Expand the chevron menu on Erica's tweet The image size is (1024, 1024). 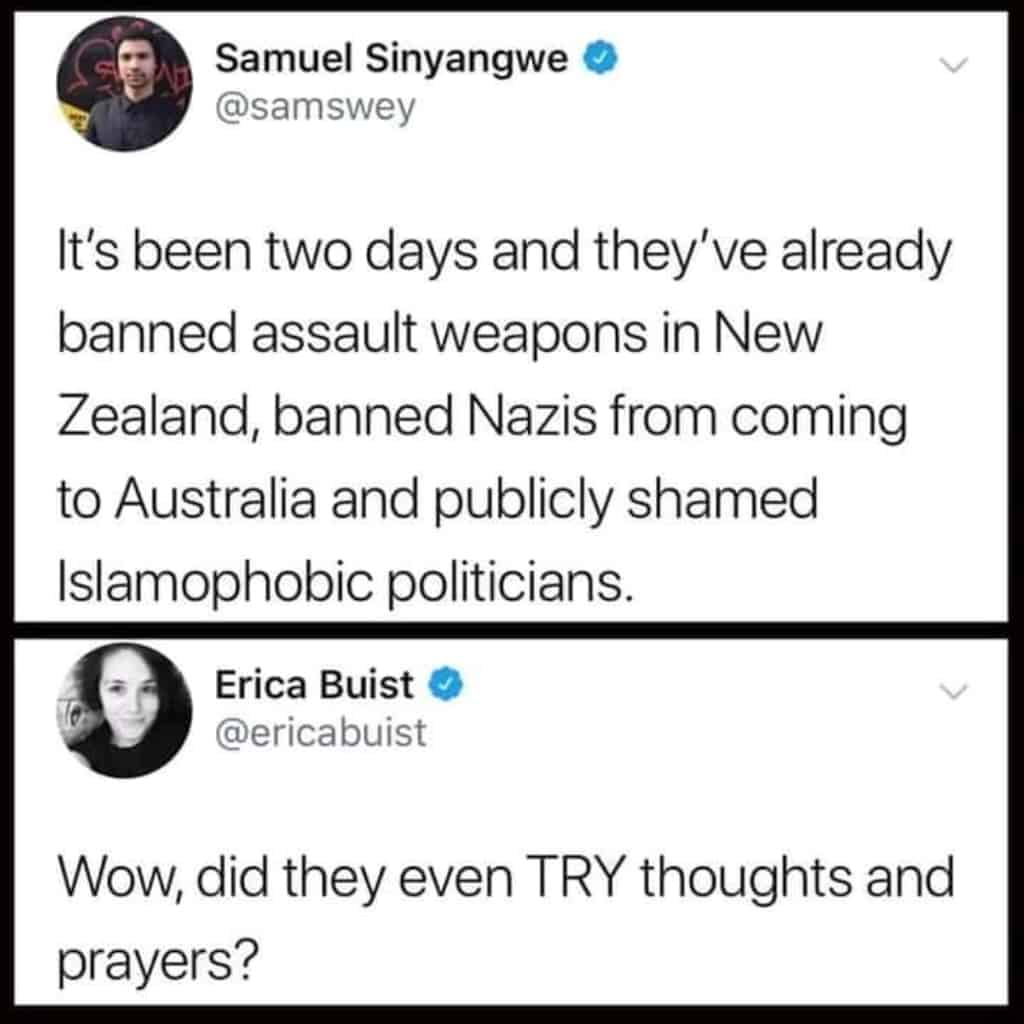click(x=953, y=691)
